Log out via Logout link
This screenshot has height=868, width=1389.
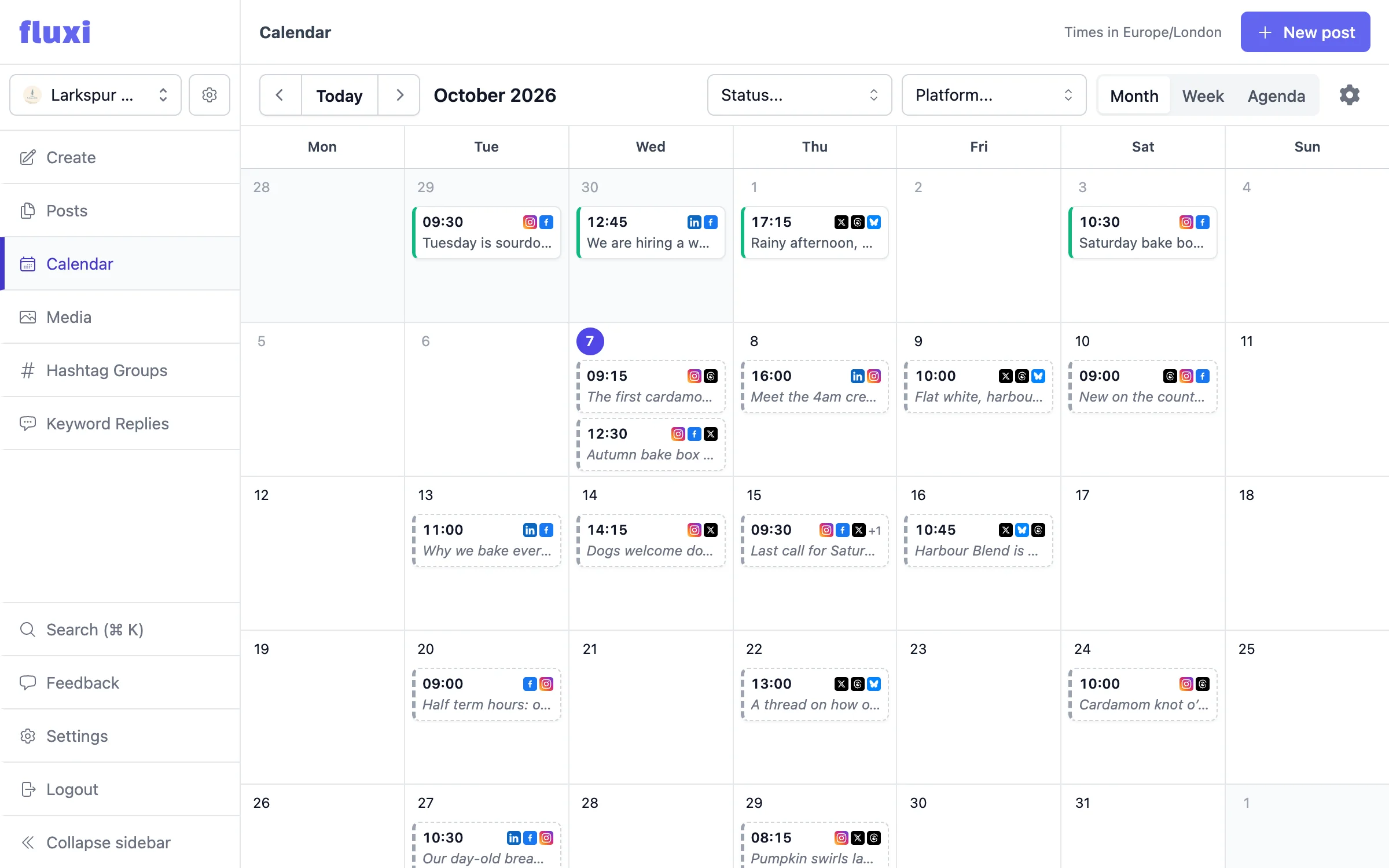pos(120,789)
